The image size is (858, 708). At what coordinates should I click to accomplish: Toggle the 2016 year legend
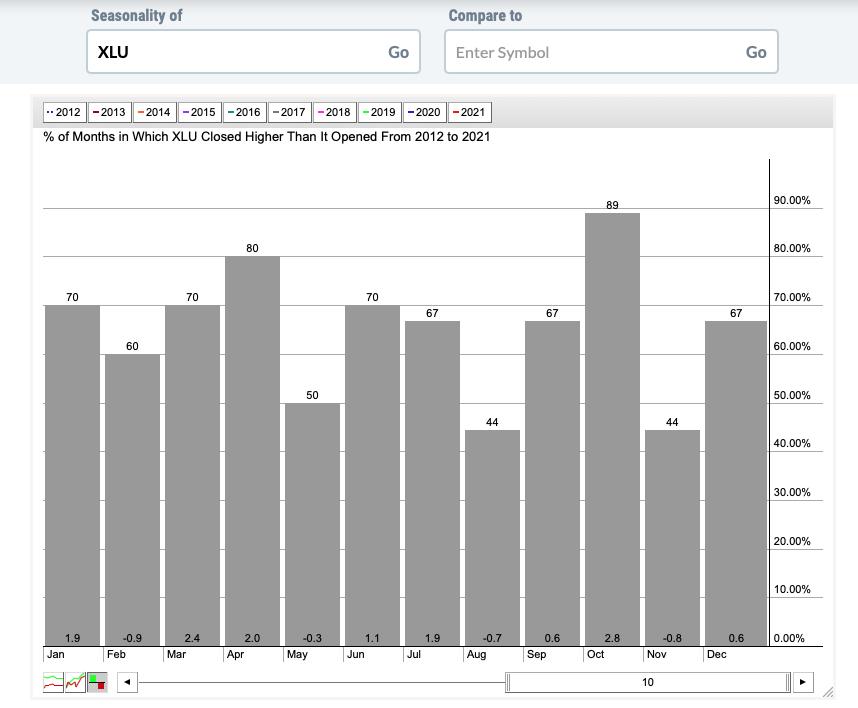pyautogui.click(x=245, y=112)
